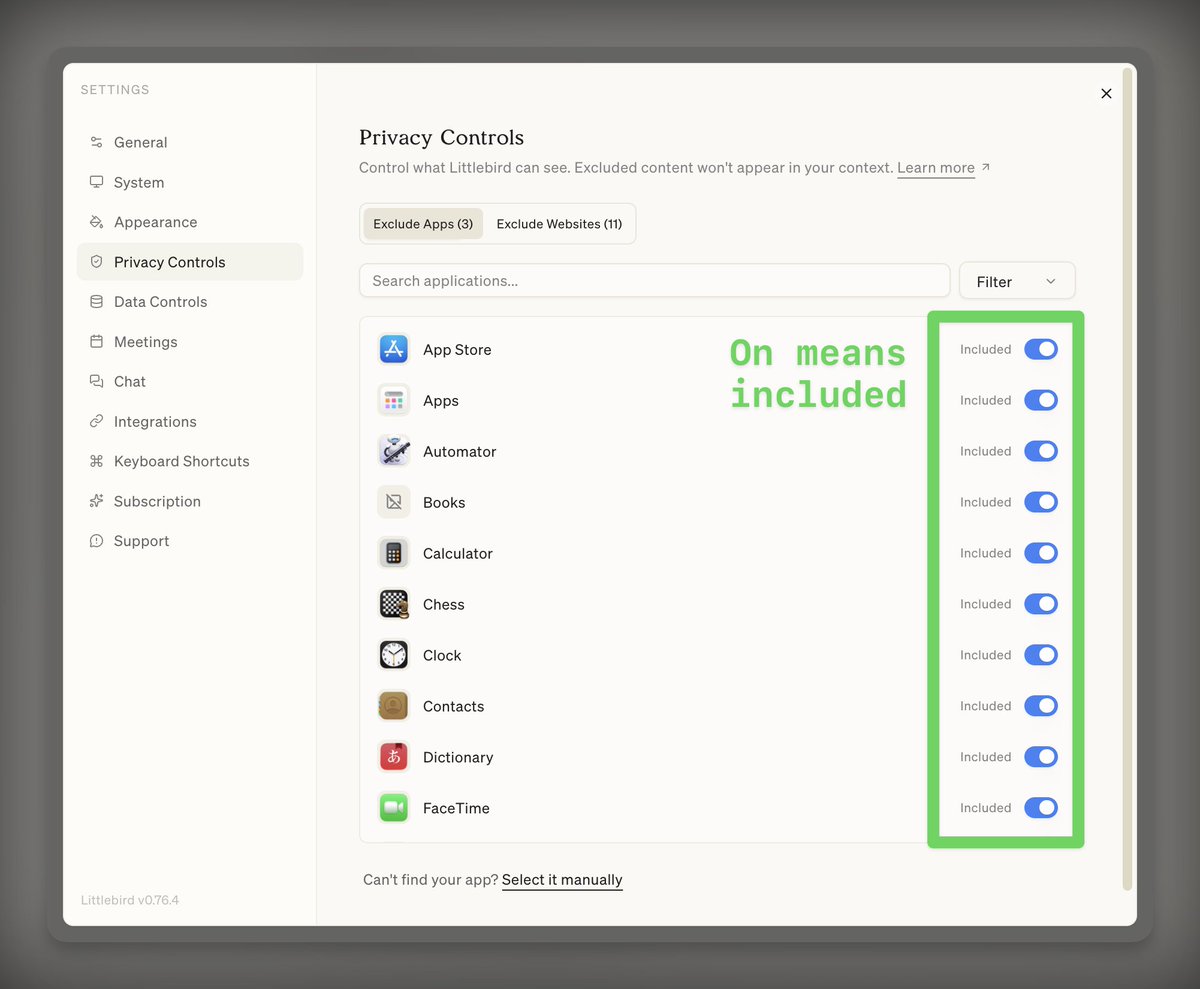Image resolution: width=1200 pixels, height=989 pixels.
Task: Click the Apps grid app icon
Action: (x=394, y=400)
